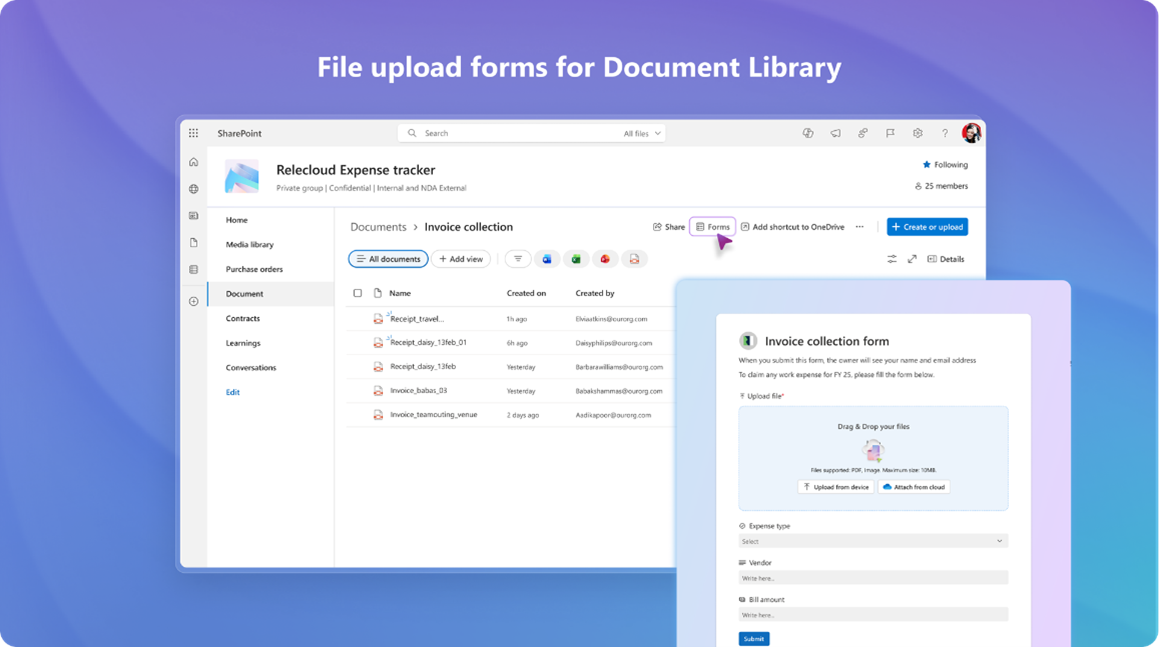Sort by the Created on column header
This screenshot has width=1159, height=647.
pyautogui.click(x=526, y=293)
